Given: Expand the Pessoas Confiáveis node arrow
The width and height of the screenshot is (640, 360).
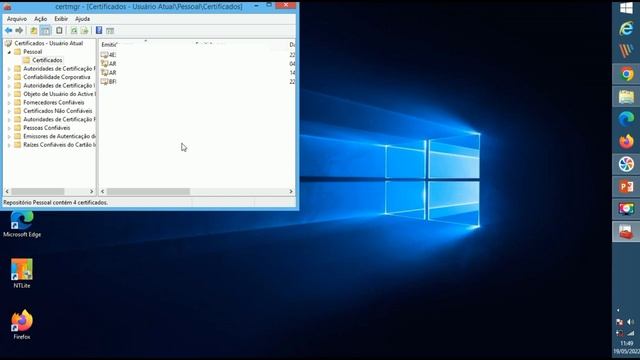Looking at the screenshot, I should (x=9, y=128).
